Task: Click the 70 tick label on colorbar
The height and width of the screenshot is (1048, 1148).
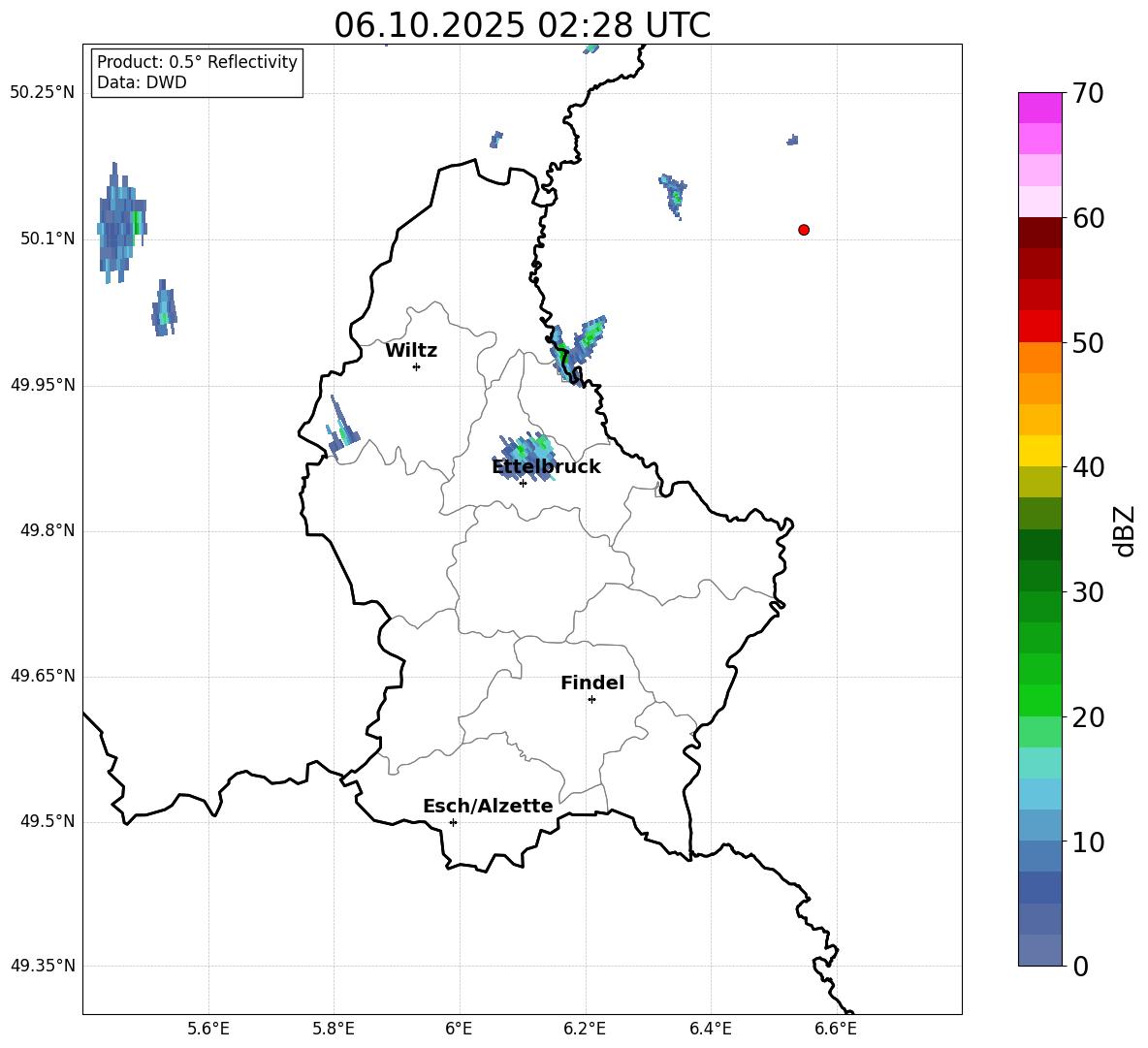Action: [1088, 93]
